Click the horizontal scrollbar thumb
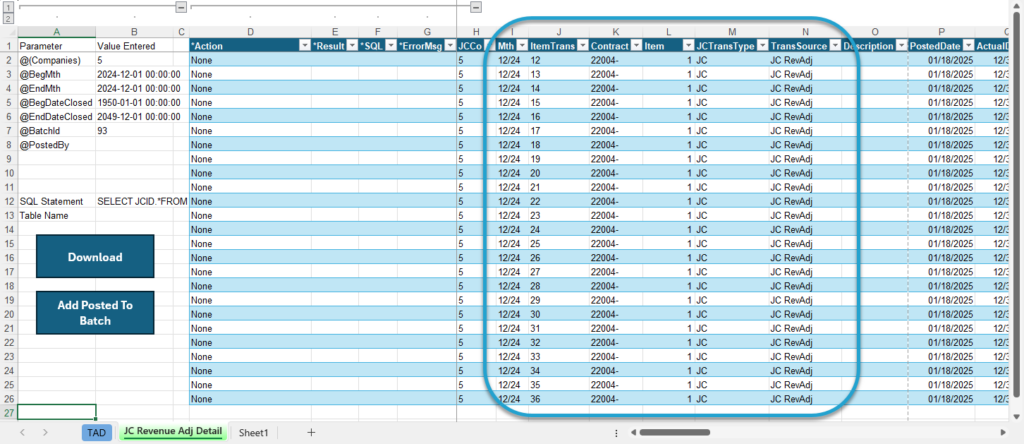1024x444 pixels. tap(674, 432)
